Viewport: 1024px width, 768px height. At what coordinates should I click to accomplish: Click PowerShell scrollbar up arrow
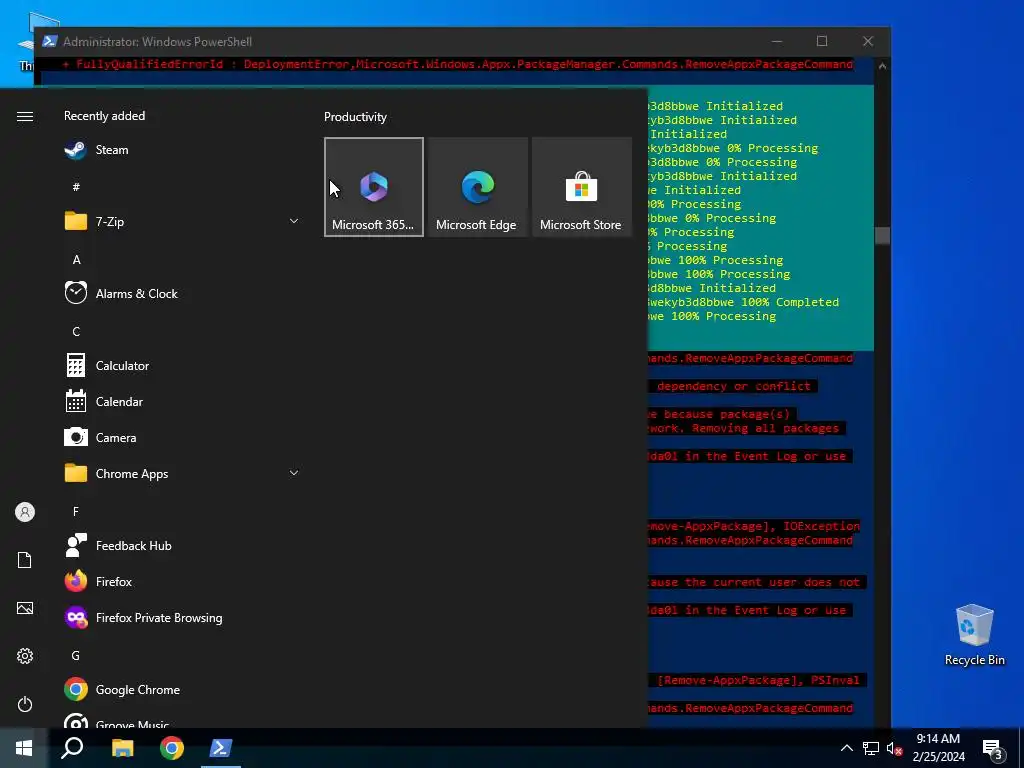pos(882,65)
